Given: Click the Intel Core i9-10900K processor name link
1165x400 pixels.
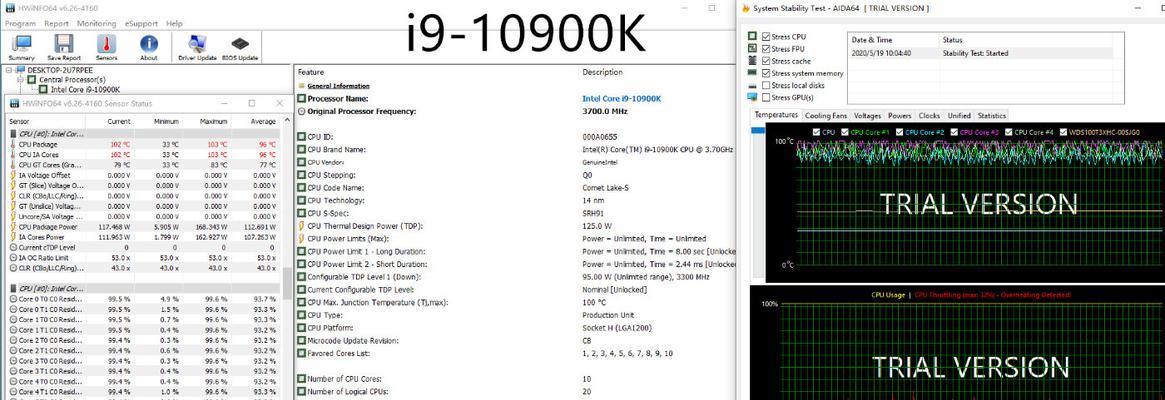Looking at the screenshot, I should (x=621, y=98).
